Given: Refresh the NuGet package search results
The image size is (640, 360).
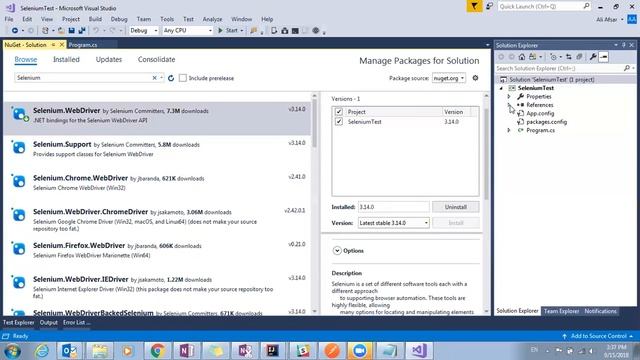Looking at the screenshot, I should click(x=171, y=78).
